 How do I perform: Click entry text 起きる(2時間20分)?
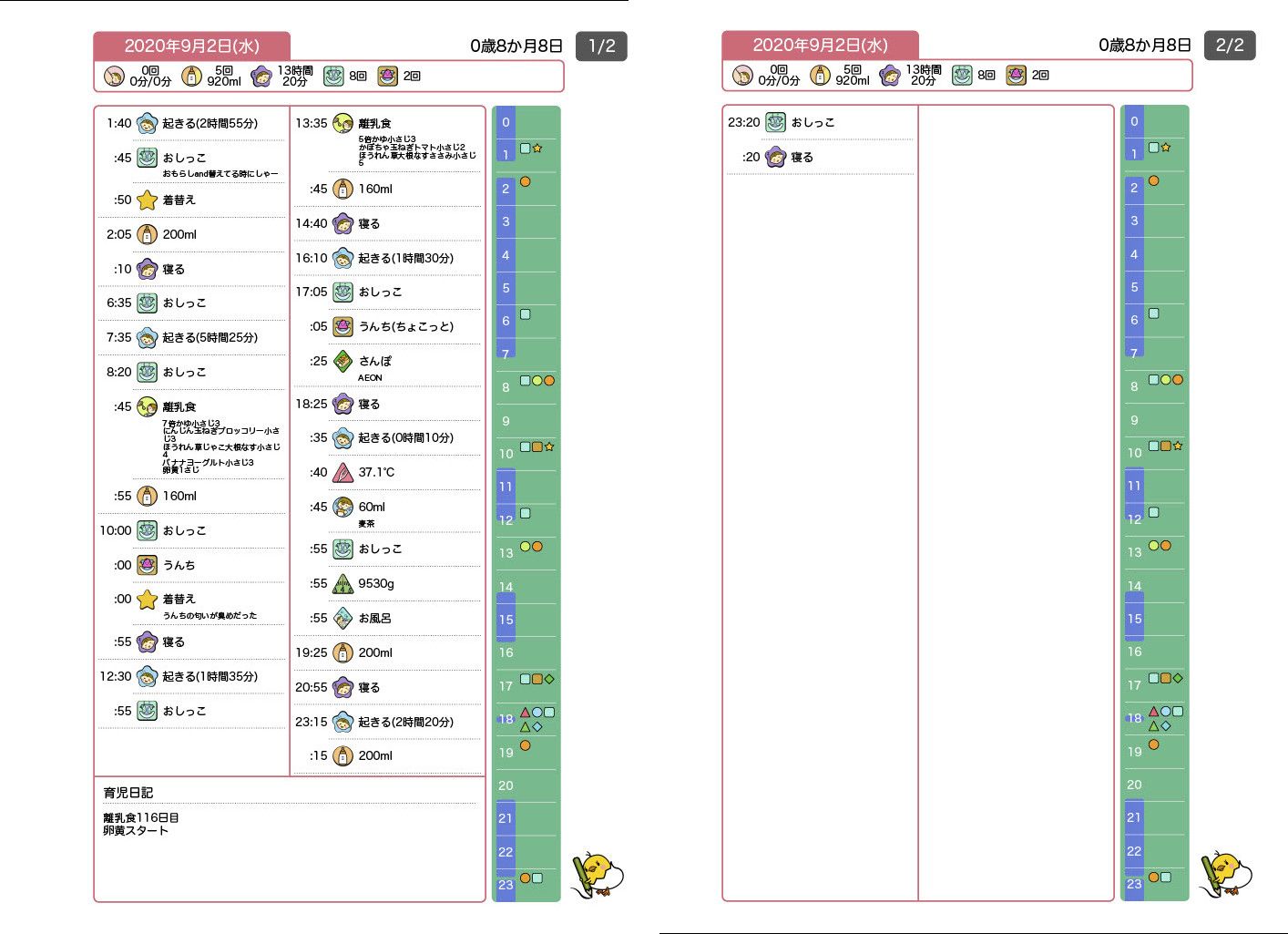point(406,722)
